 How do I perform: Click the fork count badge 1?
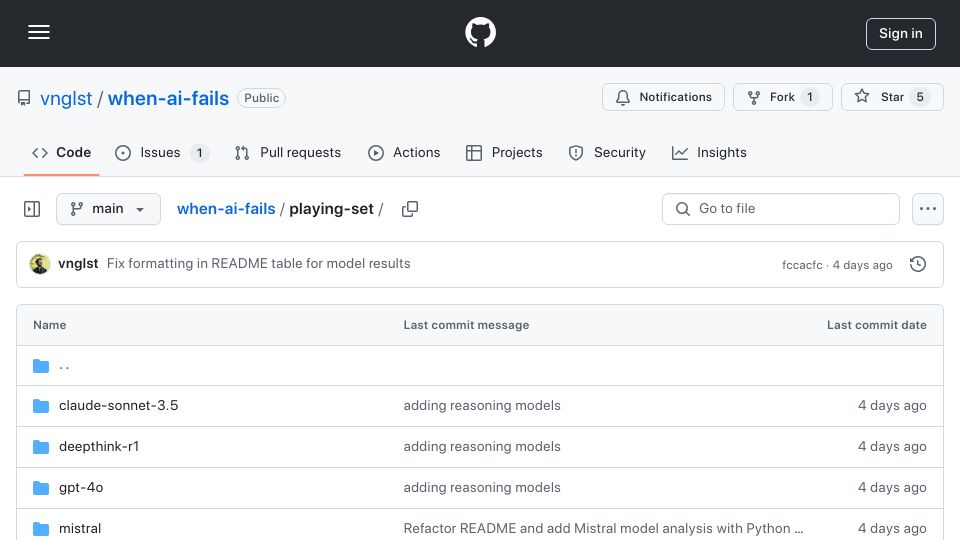click(809, 97)
